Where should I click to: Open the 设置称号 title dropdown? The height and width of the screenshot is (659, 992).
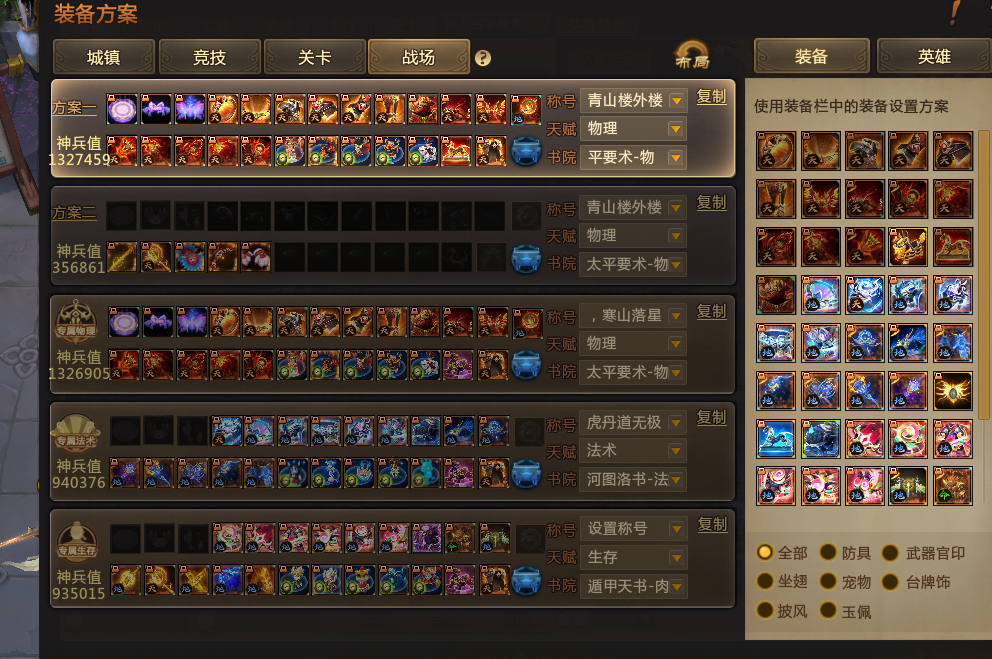tap(633, 529)
